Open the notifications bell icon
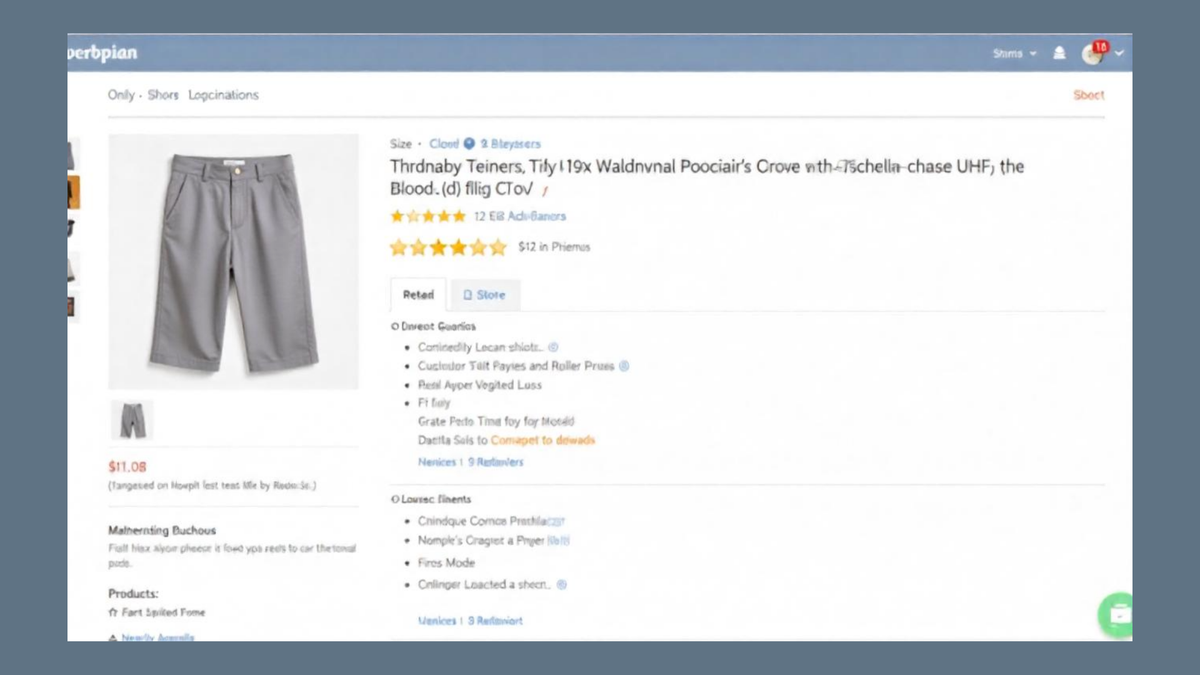1200x675 pixels. coord(1060,53)
